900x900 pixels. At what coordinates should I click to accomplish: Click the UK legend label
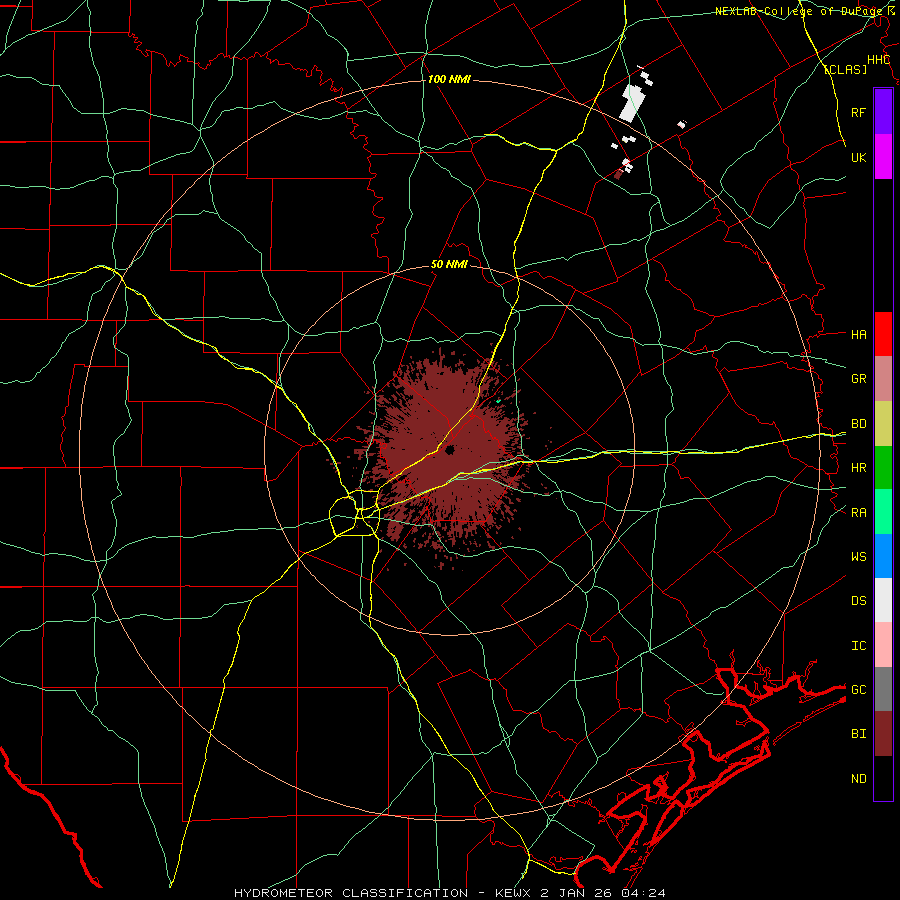point(858,157)
